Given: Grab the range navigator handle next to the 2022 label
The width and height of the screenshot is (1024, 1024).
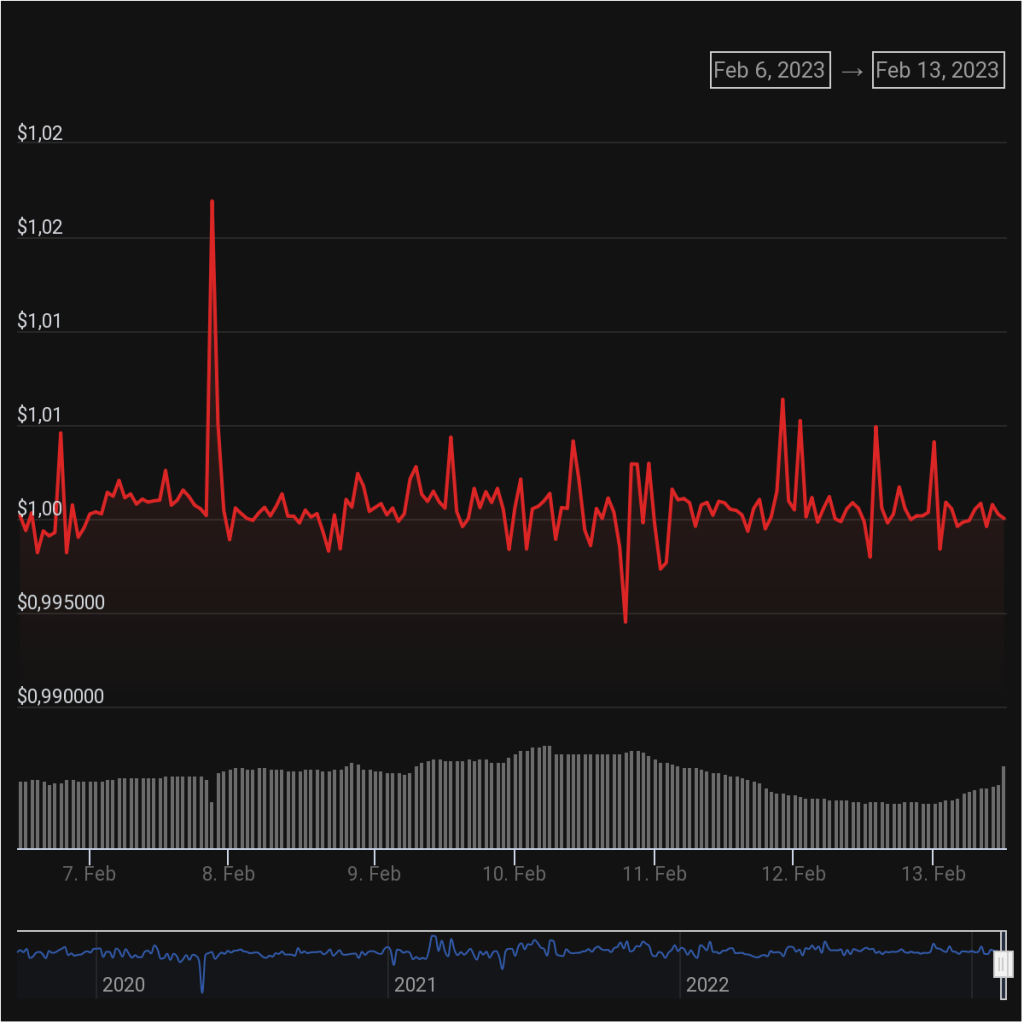Looking at the screenshot, I should coord(1002,964).
